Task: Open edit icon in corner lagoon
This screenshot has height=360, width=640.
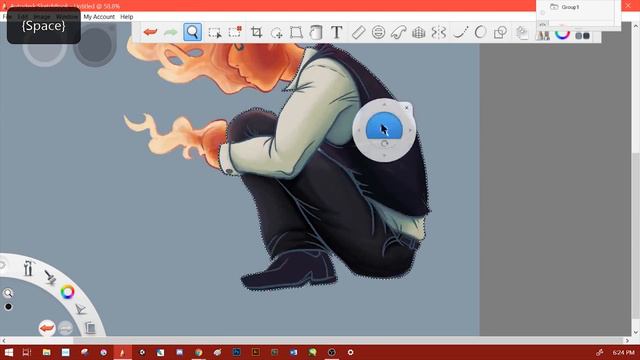Action: tap(81, 309)
